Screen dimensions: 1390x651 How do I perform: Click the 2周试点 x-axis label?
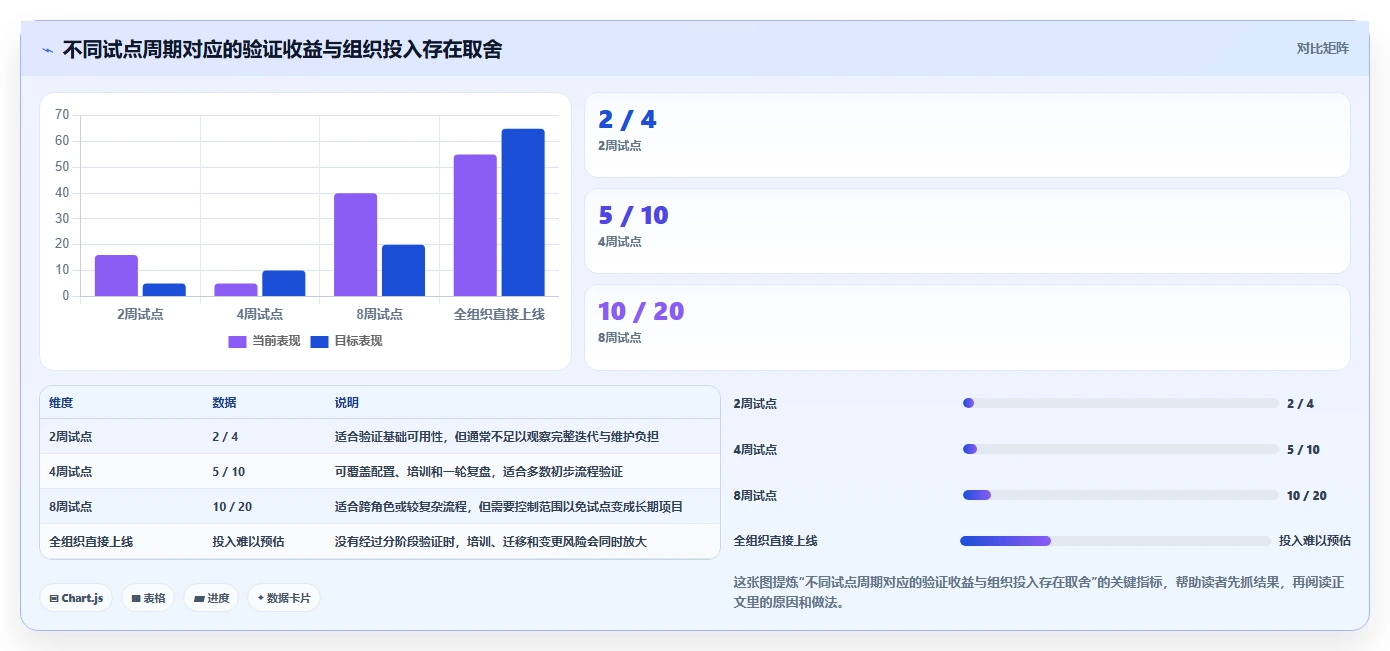tap(140, 314)
